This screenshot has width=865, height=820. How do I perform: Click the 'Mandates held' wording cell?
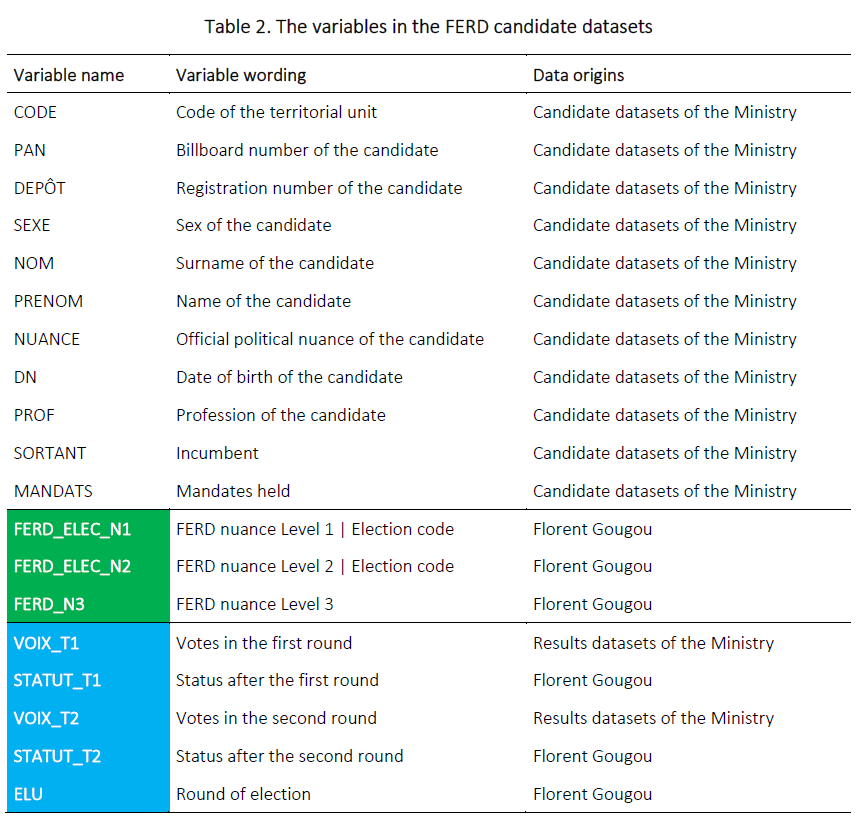pos(233,491)
